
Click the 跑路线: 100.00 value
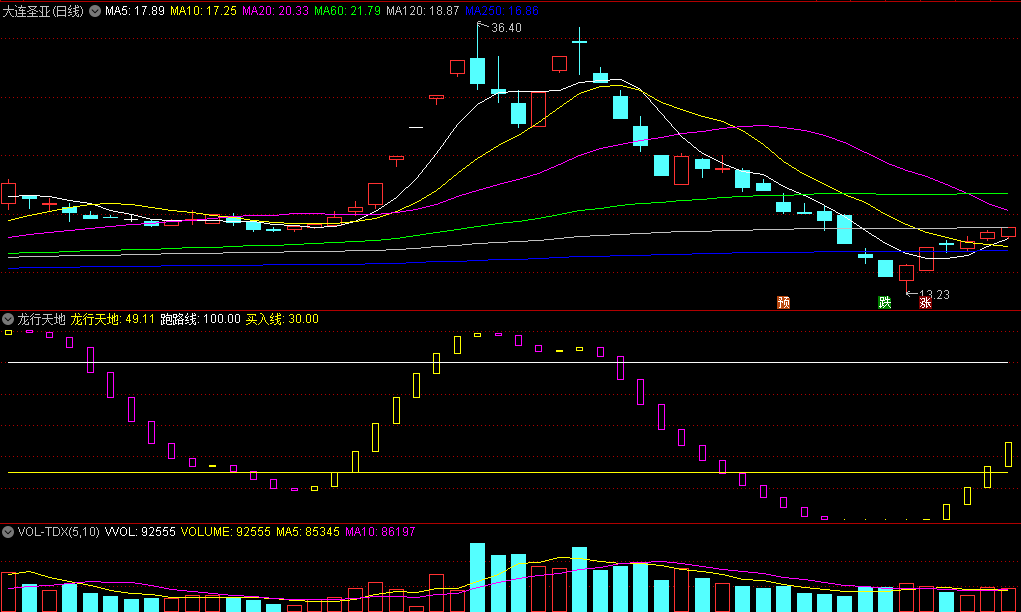(x=201, y=319)
